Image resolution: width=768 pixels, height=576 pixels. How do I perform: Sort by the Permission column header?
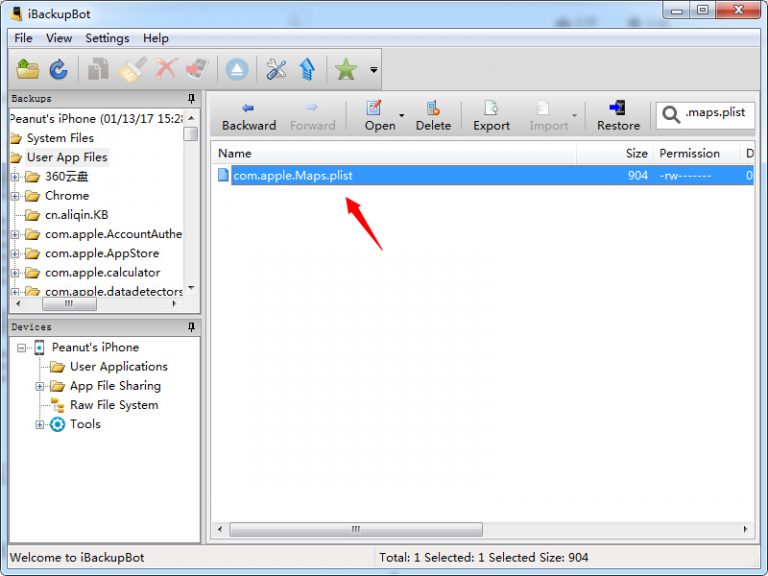point(696,153)
